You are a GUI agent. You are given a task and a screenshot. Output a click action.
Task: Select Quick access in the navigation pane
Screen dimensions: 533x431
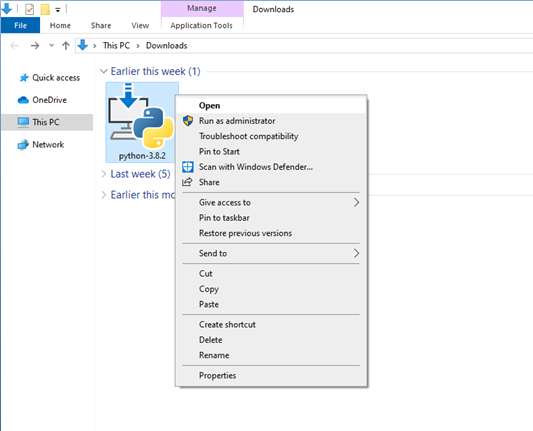(56, 78)
